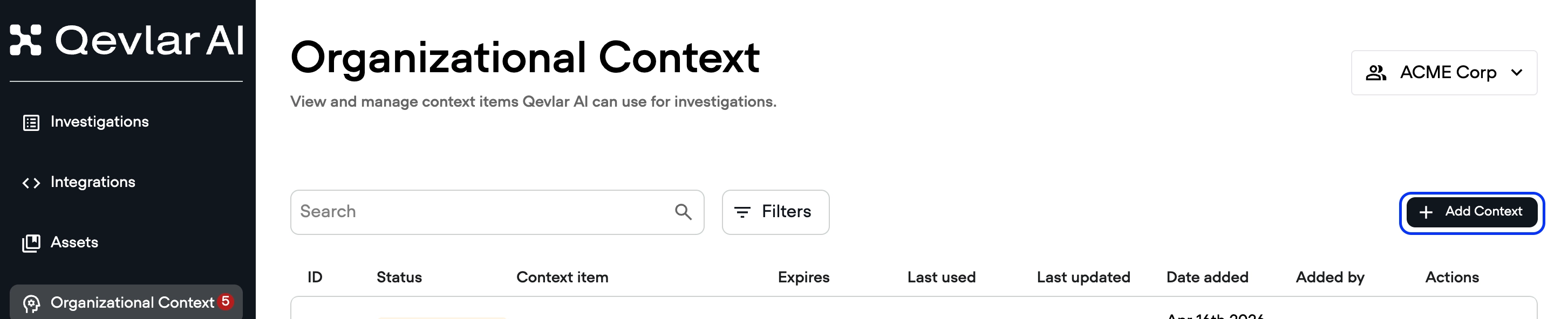Expand the ACME Corp dropdown chevron
Screen dimensions: 1568x319
1516,73
